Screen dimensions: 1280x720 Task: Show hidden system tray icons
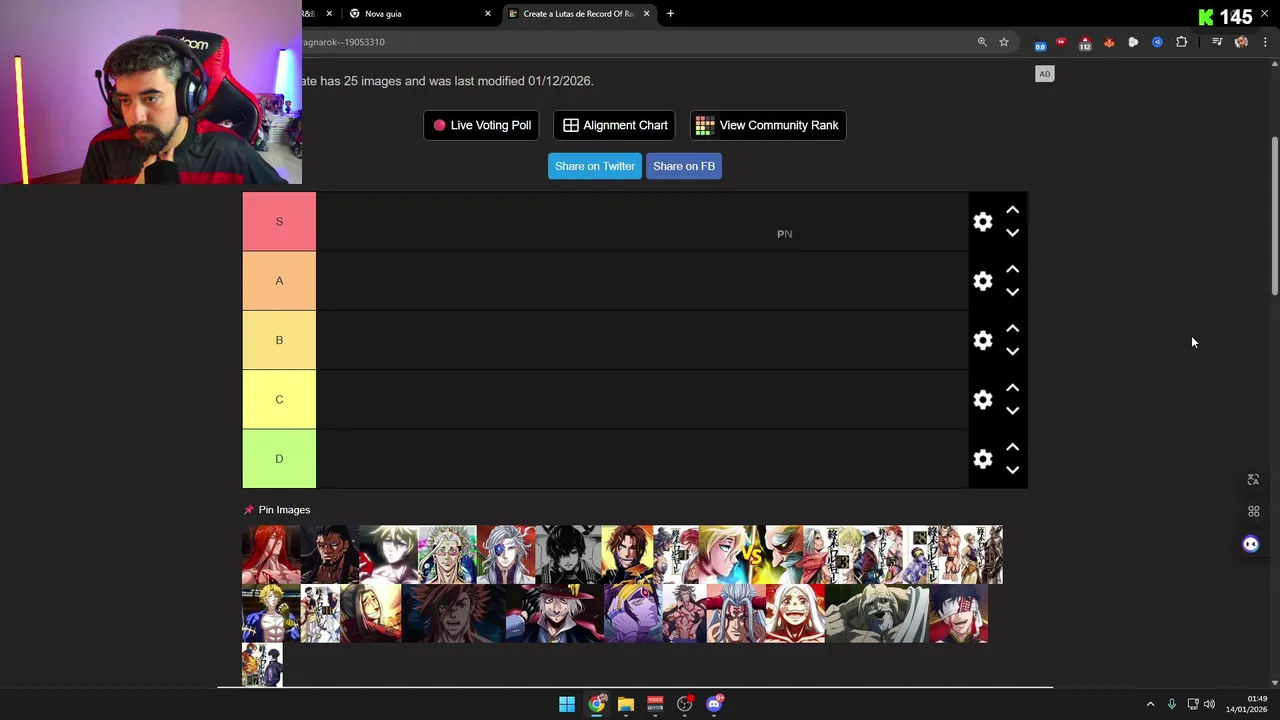coord(1150,704)
